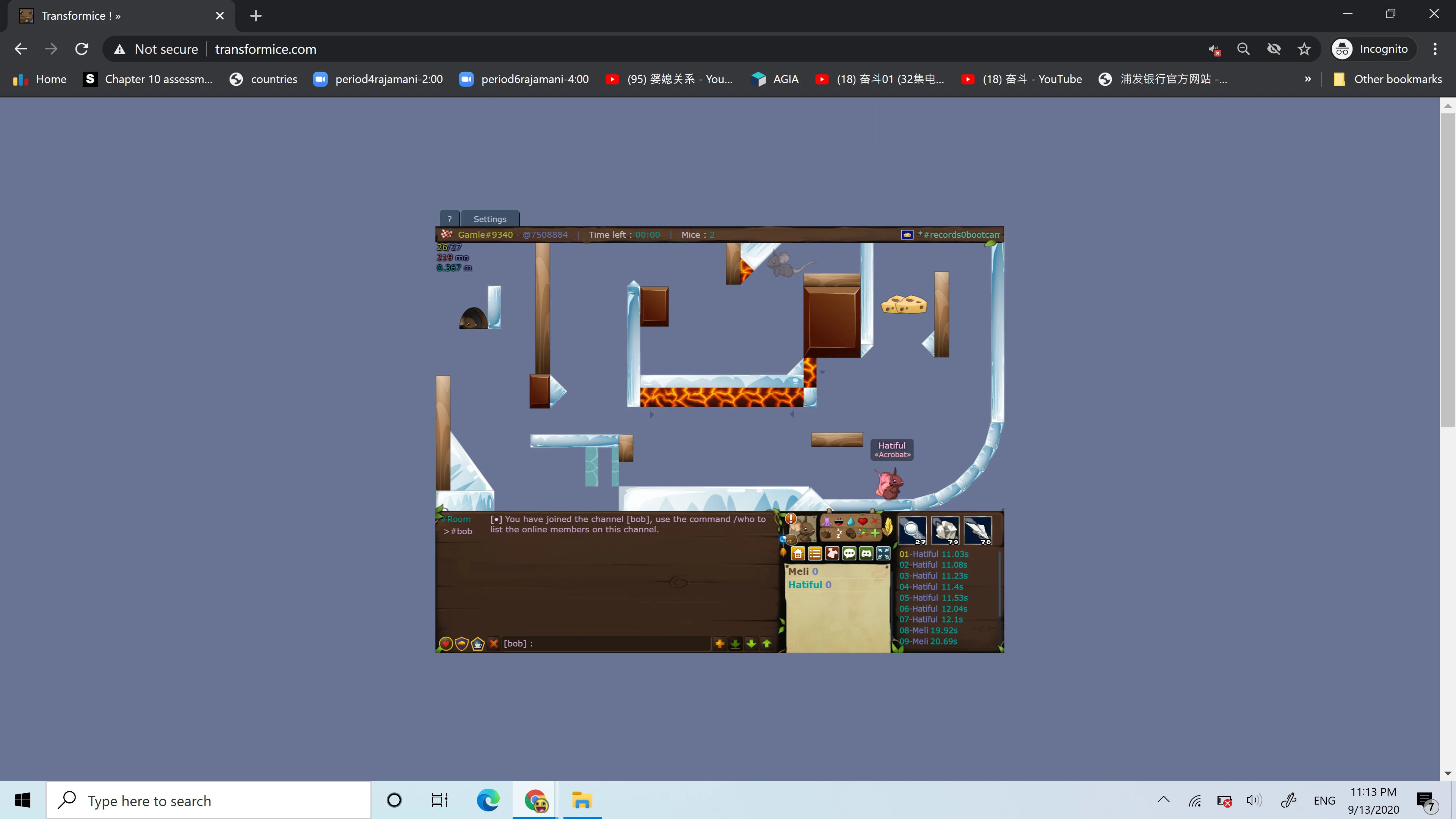Click the brown facepalm emote
Image resolution: width=1456 pixels, height=819 pixels.
click(x=850, y=533)
